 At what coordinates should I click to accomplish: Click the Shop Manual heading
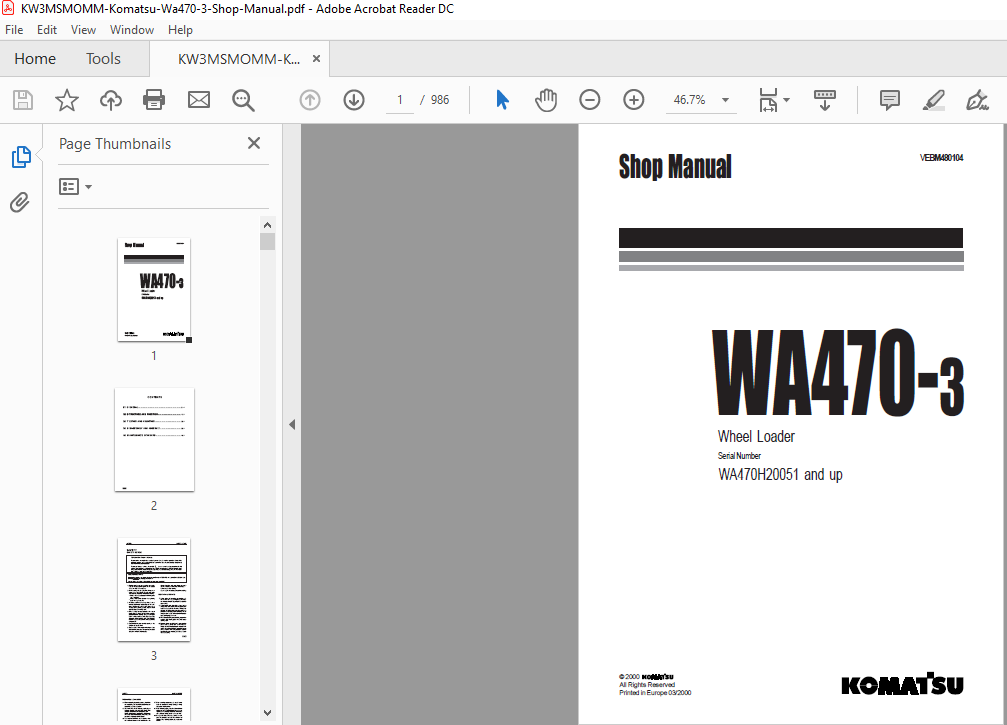pos(675,167)
